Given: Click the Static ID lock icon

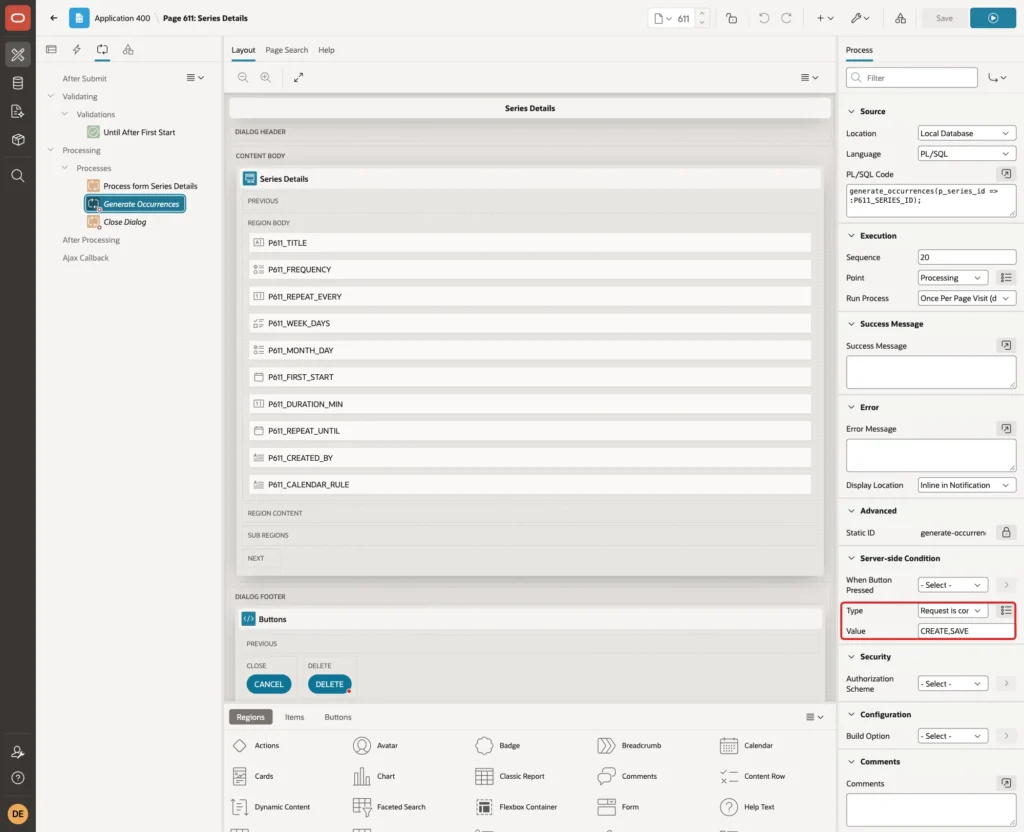Looking at the screenshot, I should (x=1006, y=532).
